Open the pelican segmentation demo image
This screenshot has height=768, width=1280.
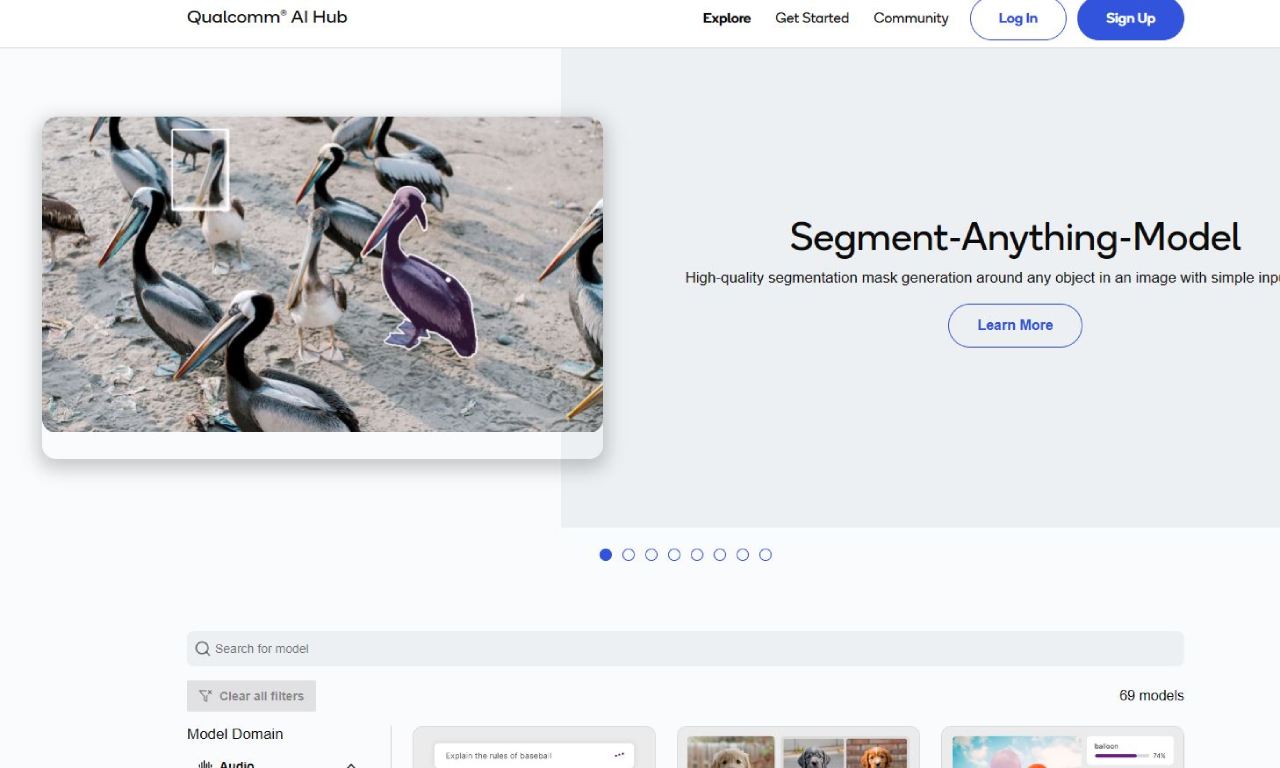(x=322, y=274)
